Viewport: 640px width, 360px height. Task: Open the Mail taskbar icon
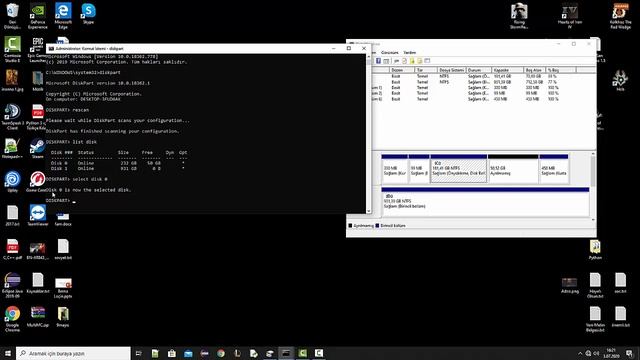[x=188, y=353]
